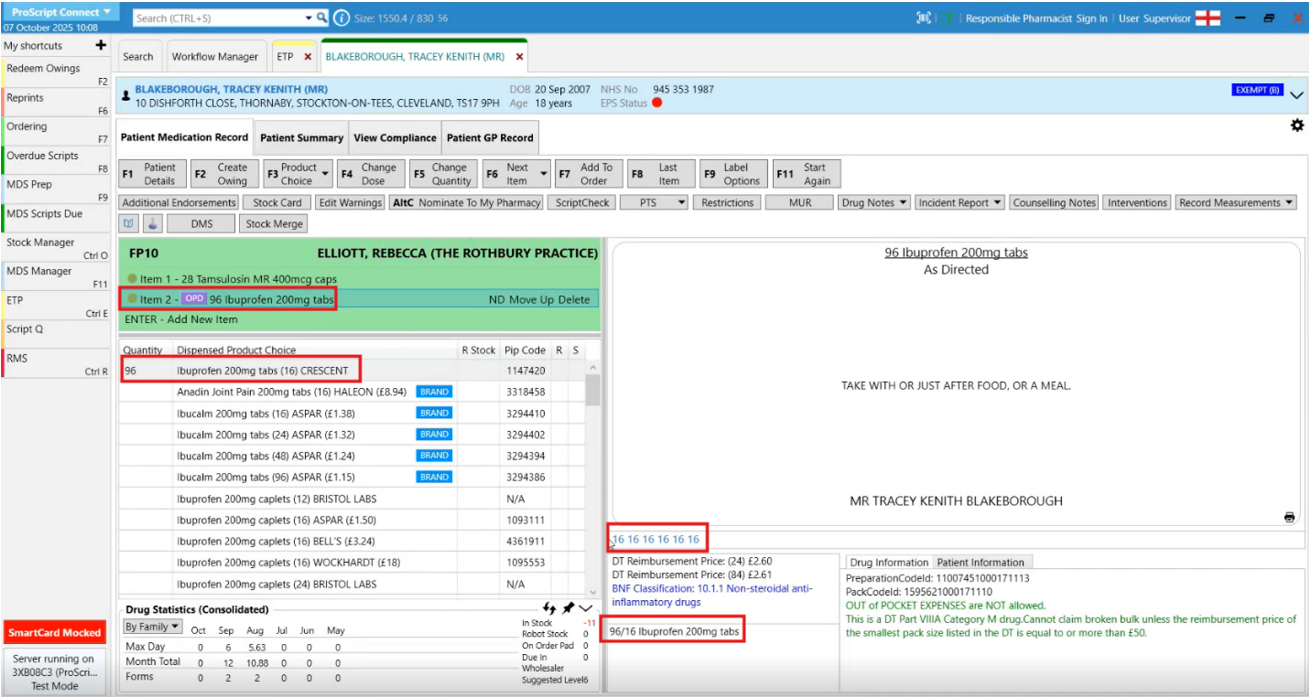This screenshot has width=1309, height=697.
Task: Expand the Drug Notes dropdown
Action: 875,203
